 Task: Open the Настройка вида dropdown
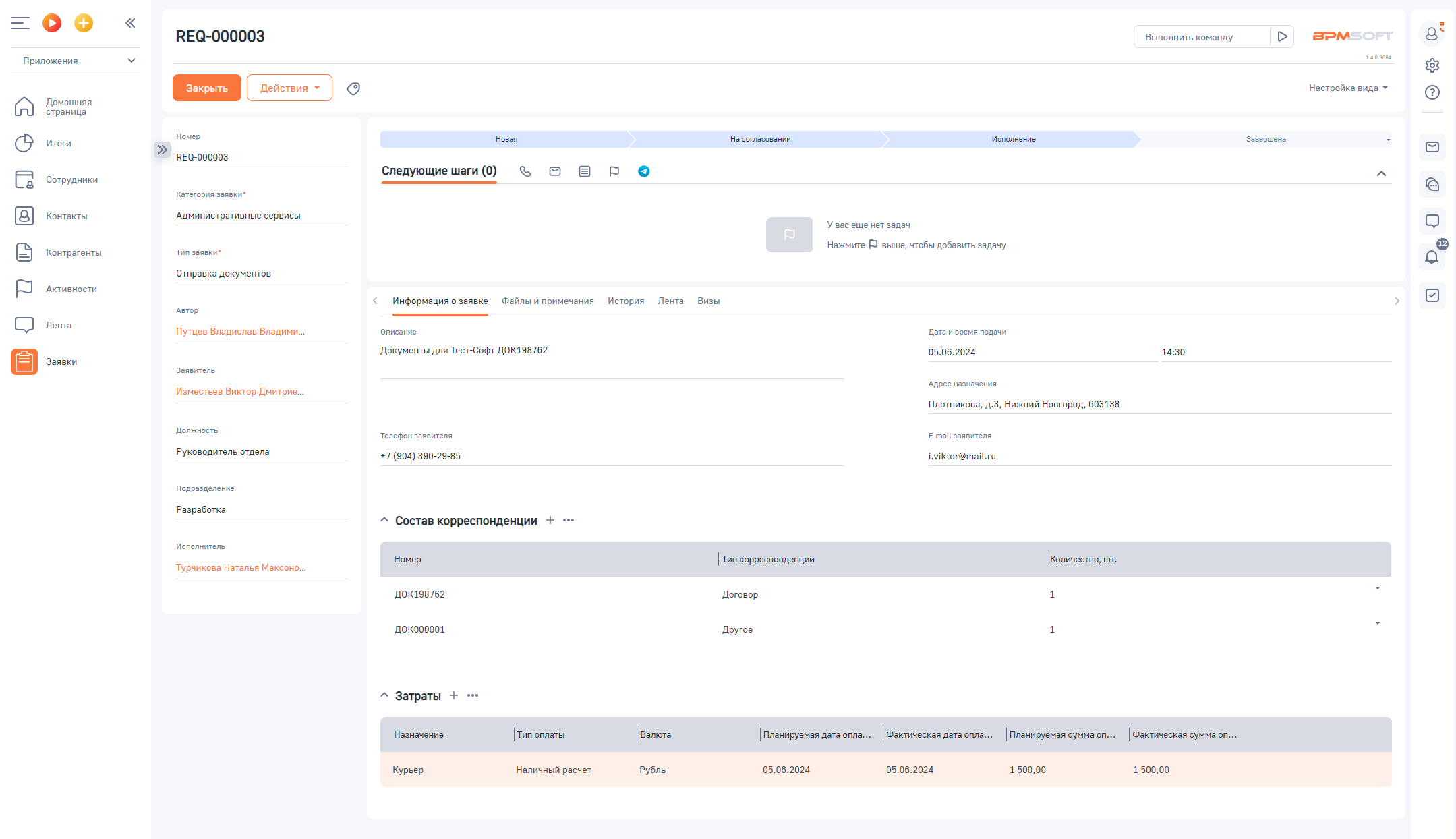click(1348, 88)
